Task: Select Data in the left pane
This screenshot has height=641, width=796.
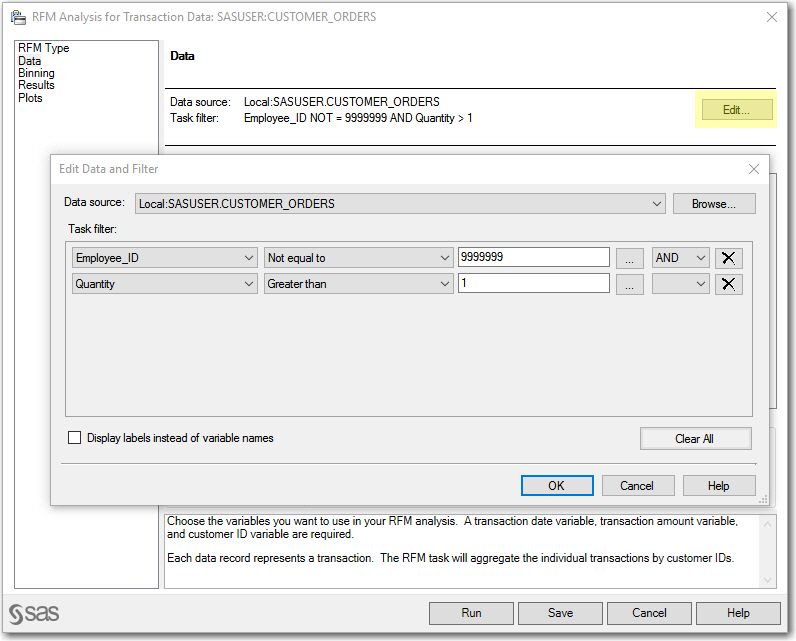Action: [29, 61]
